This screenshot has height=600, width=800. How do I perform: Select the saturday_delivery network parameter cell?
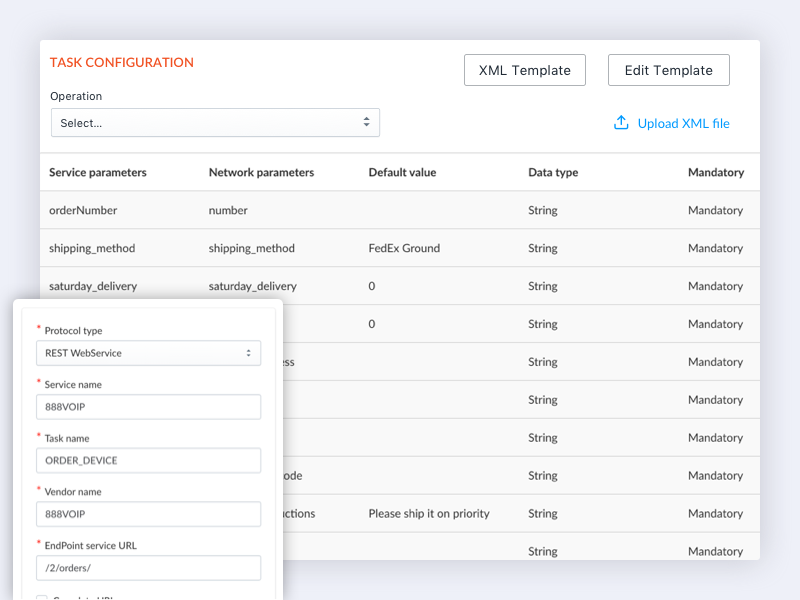point(253,286)
